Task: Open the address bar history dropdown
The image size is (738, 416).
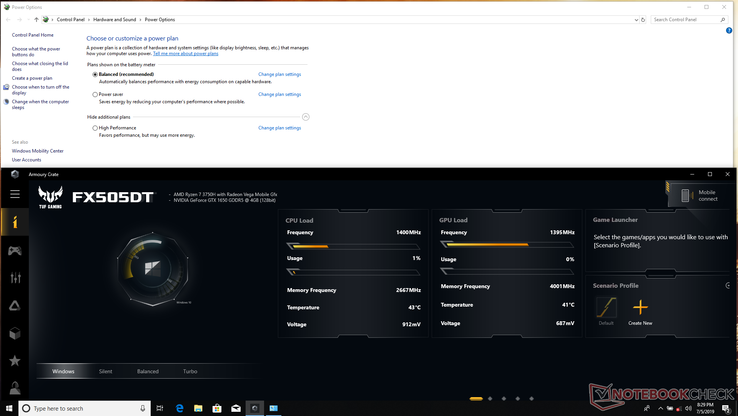Action: (636, 20)
